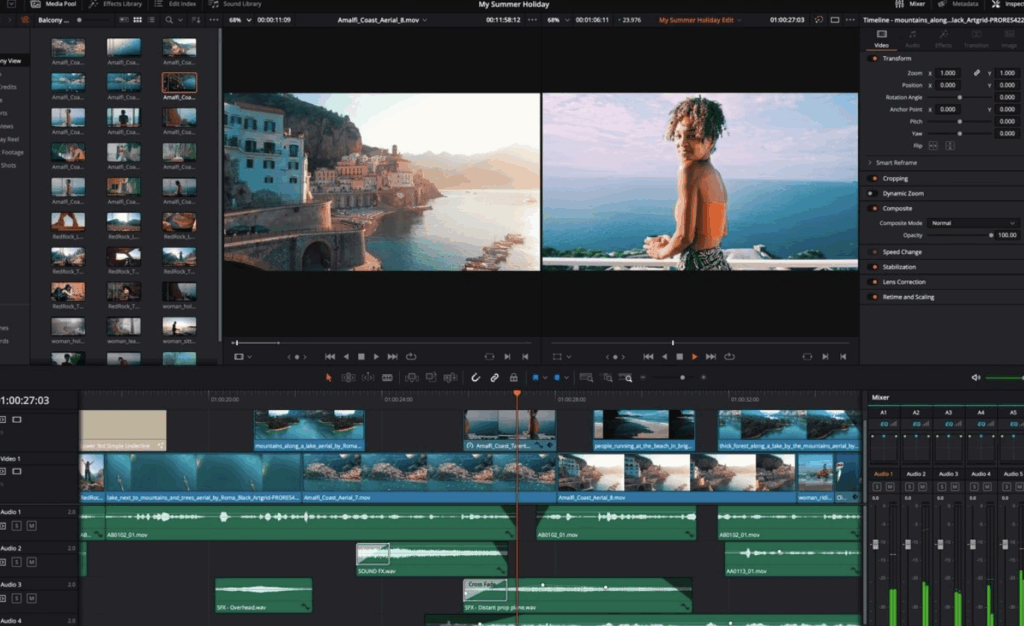Play reverse in the timeline viewer
Image resolution: width=1024 pixels, height=626 pixels.
[x=665, y=356]
